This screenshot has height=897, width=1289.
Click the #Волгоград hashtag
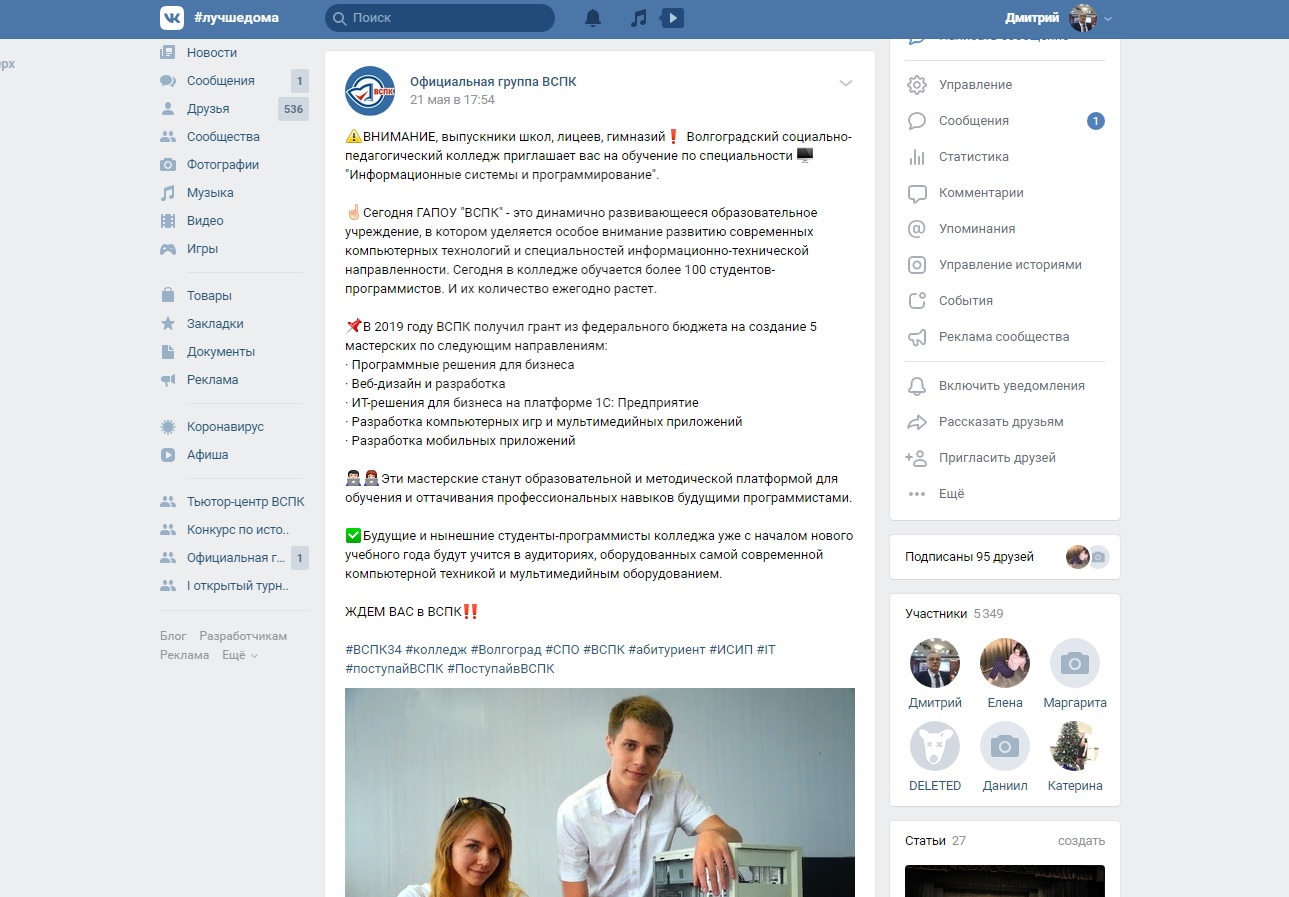506,650
